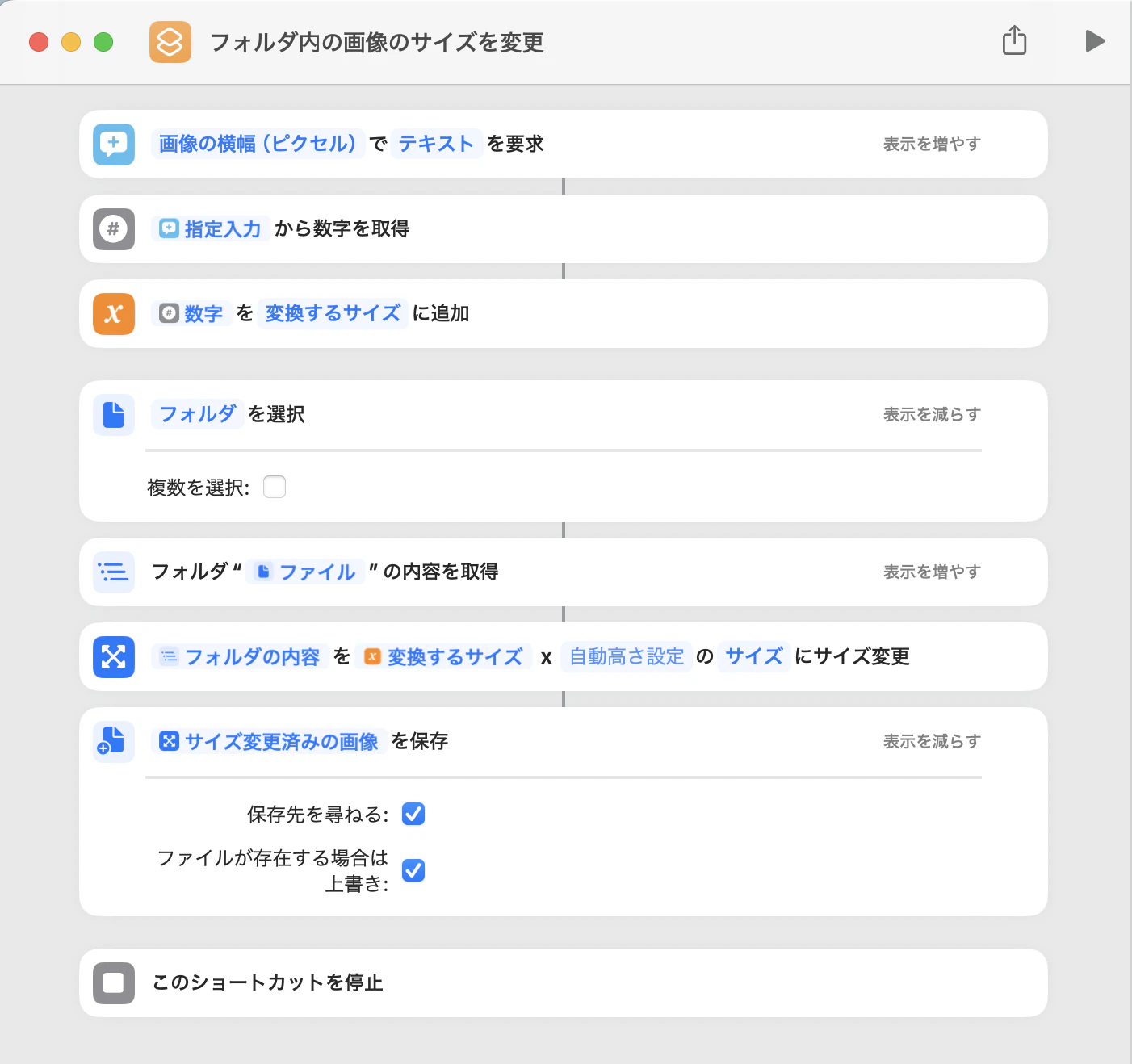Click the Get Numbers (#) action icon

(x=113, y=229)
